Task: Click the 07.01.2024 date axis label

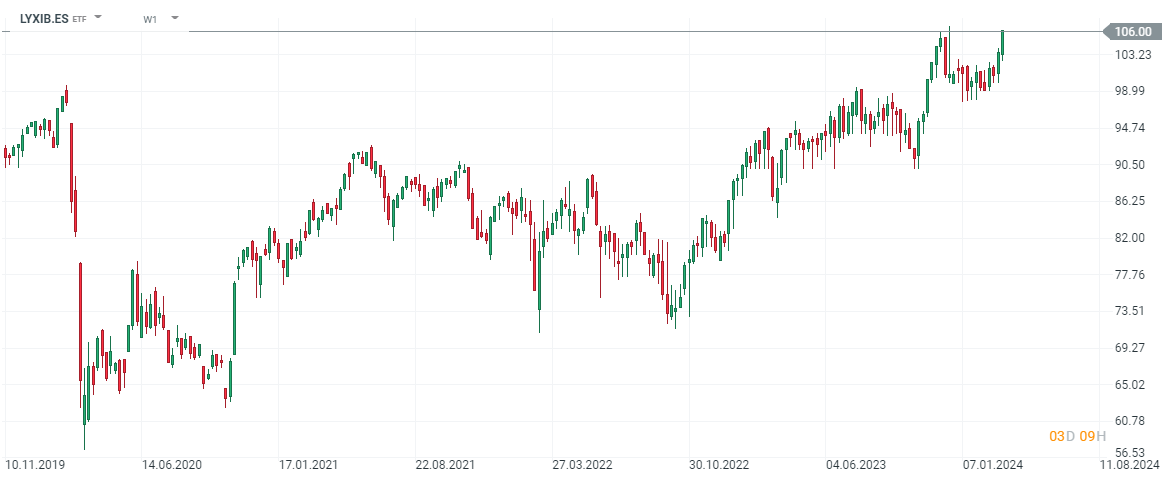Action: [x=992, y=465]
